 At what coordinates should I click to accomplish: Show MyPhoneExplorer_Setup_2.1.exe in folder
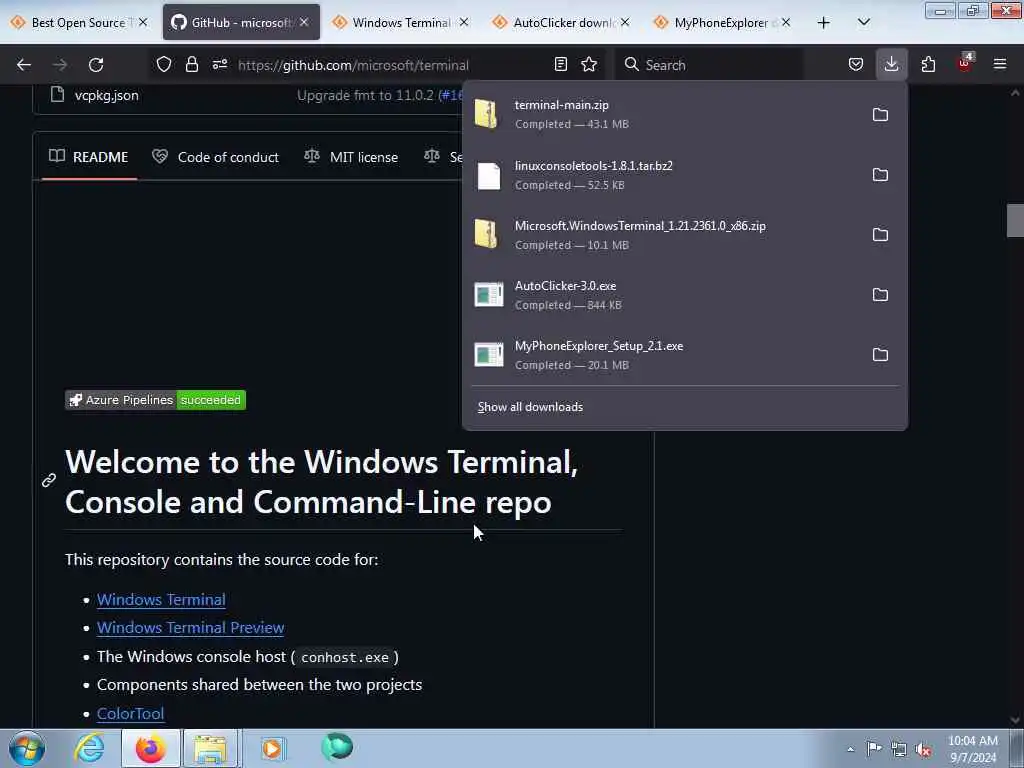coord(880,355)
